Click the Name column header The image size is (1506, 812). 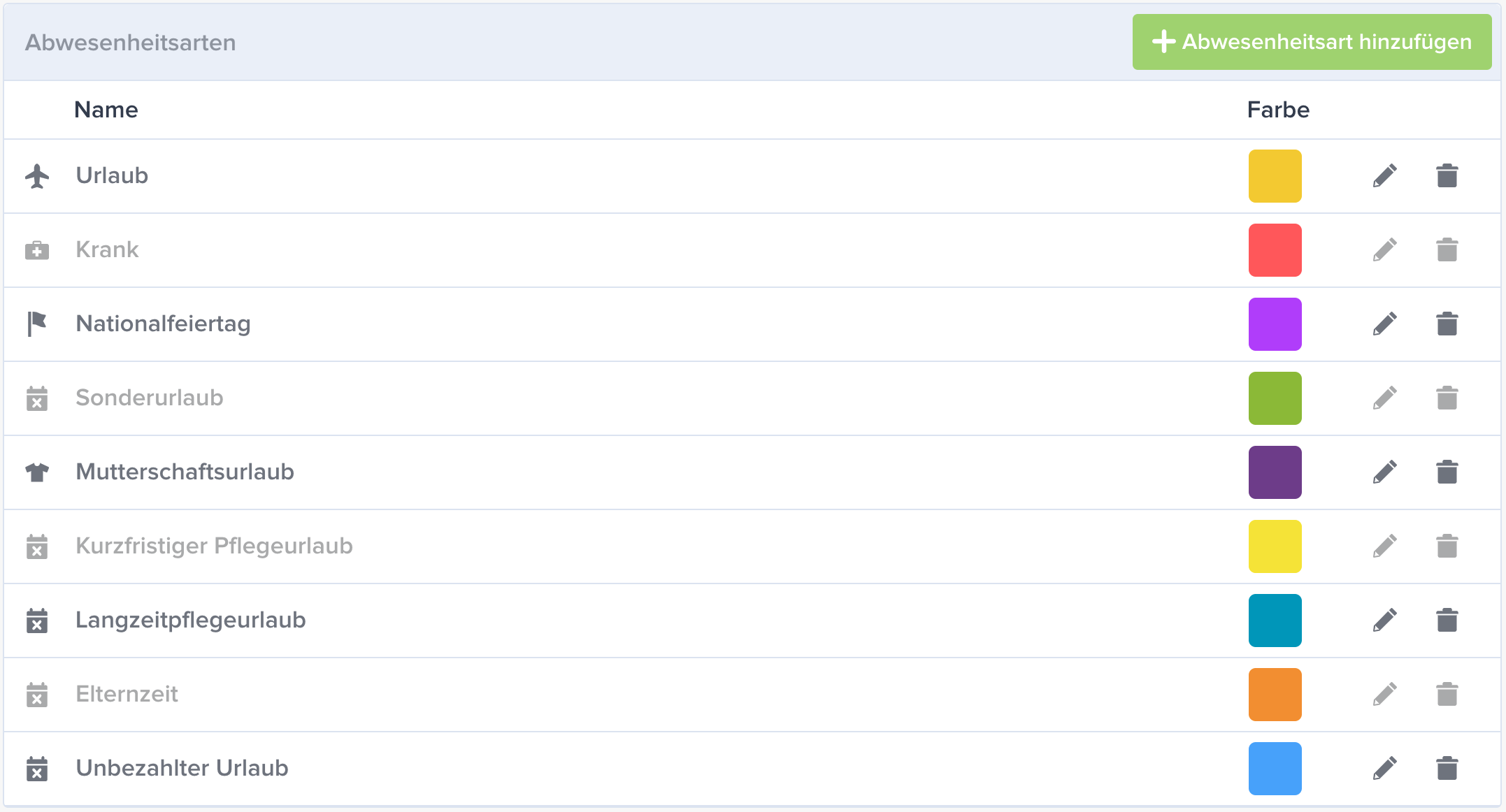click(106, 110)
